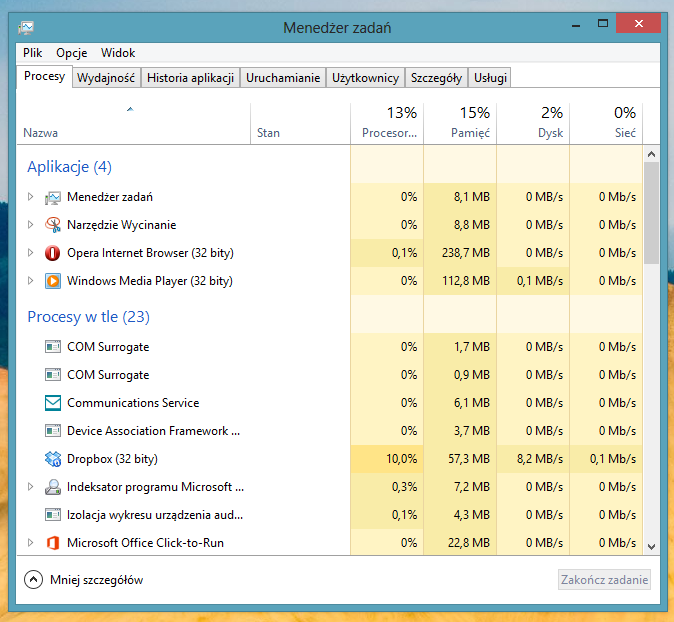The height and width of the screenshot is (622, 674).
Task: Click the Task Manager title bar icon
Action: tap(26, 28)
